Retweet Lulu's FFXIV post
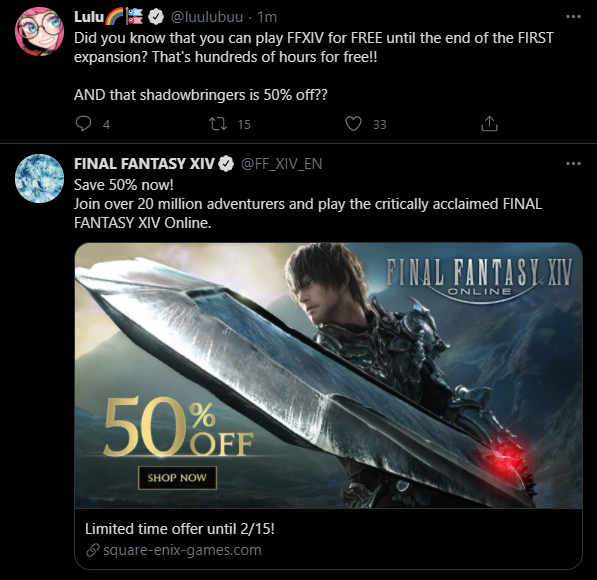The width and height of the screenshot is (597, 580). click(x=218, y=124)
